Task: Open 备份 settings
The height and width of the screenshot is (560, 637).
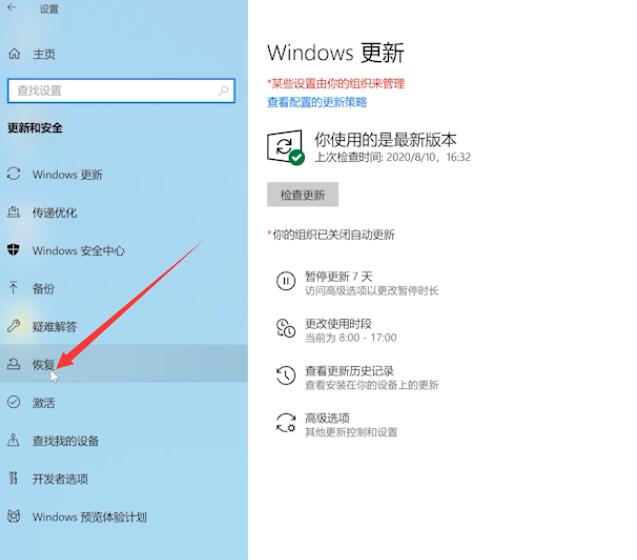Action: pyautogui.click(x=43, y=289)
